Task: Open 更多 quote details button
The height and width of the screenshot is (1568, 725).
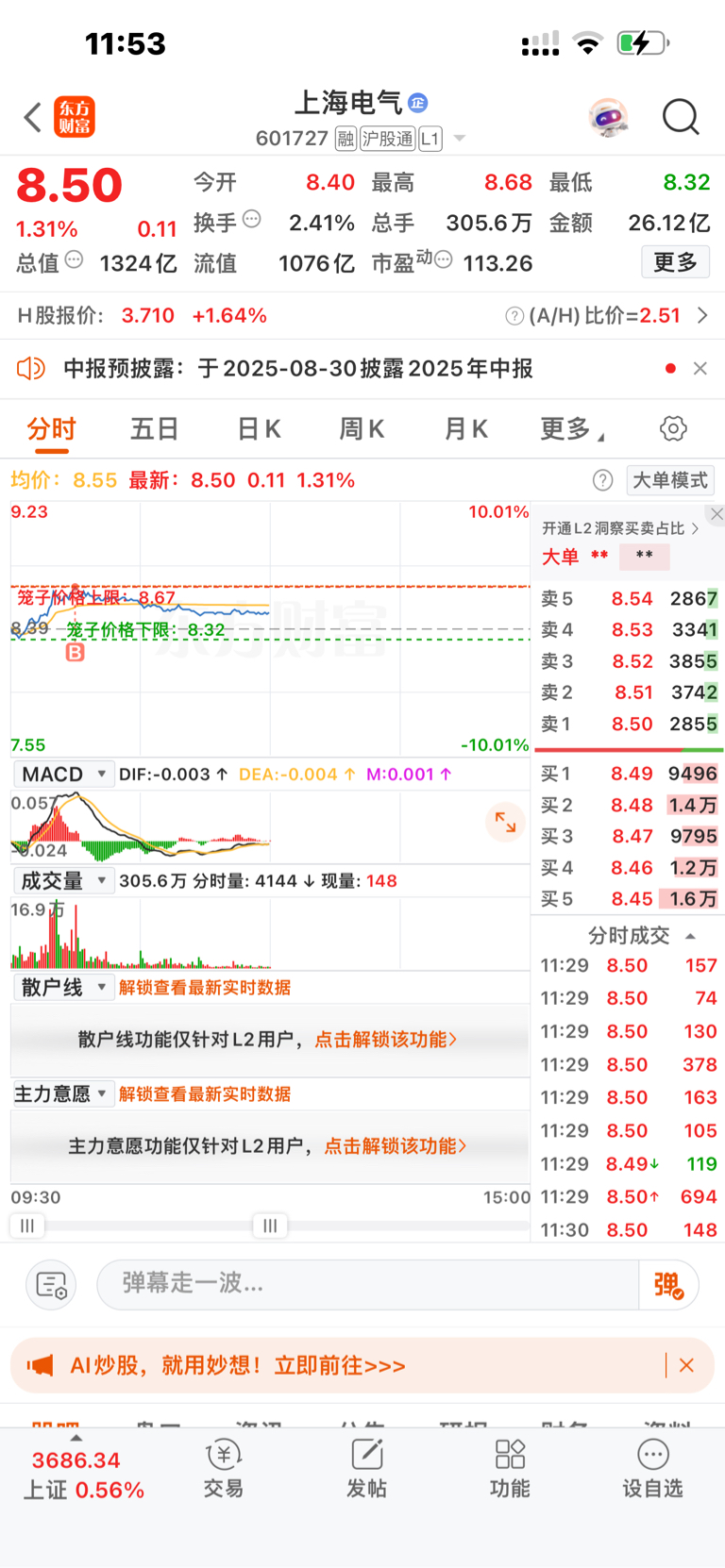Action: click(x=675, y=262)
